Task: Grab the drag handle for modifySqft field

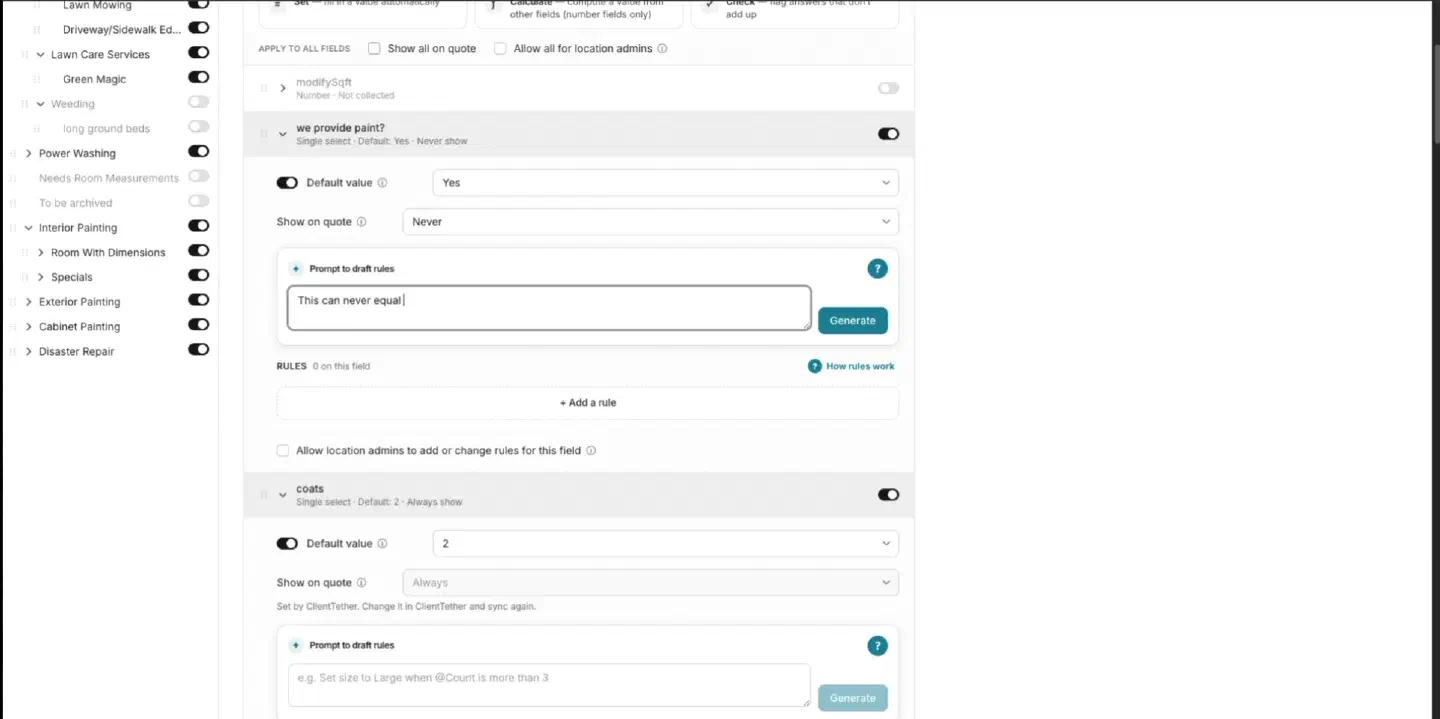Action: (x=264, y=88)
